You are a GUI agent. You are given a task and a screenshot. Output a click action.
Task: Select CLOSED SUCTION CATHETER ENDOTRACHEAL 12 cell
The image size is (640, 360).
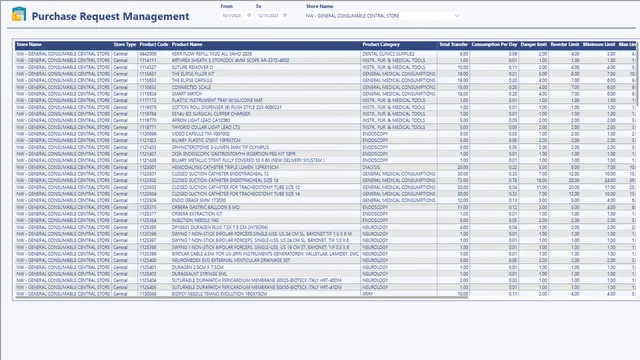point(220,174)
